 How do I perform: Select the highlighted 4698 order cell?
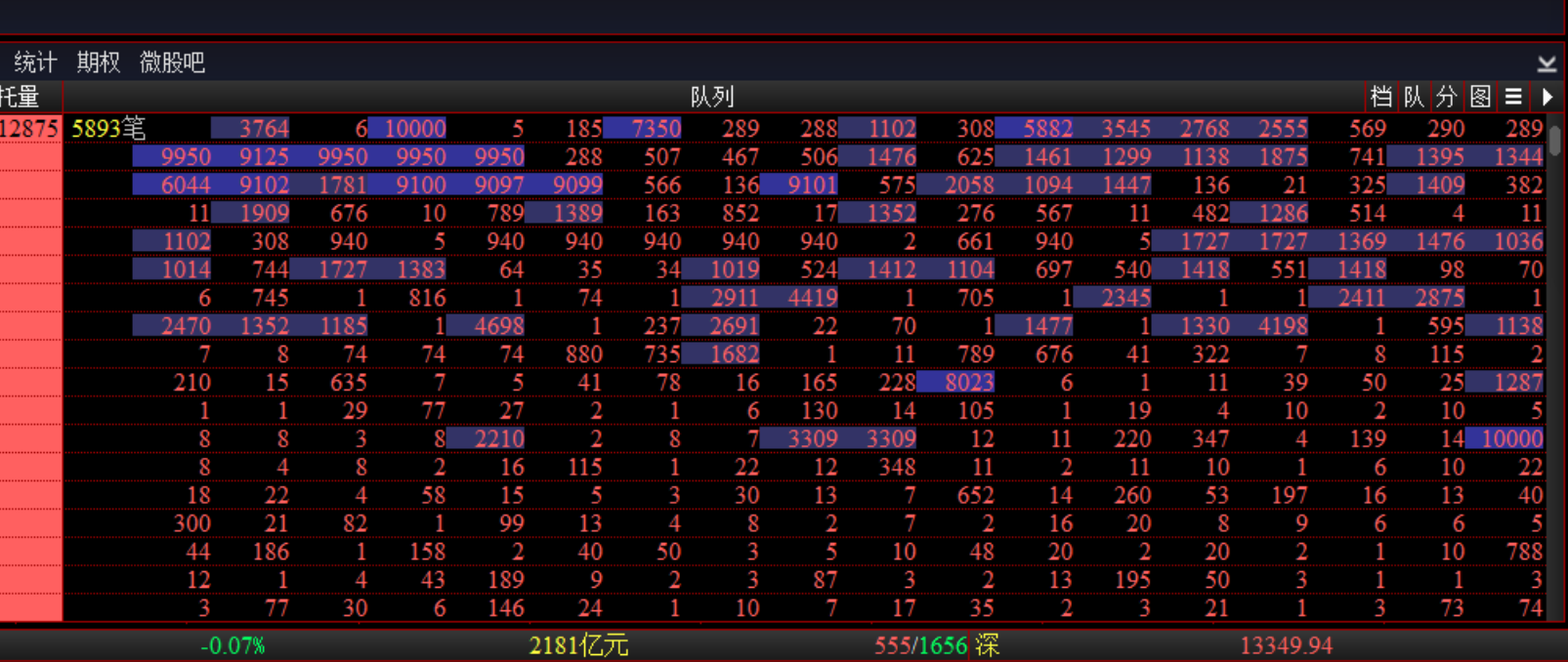(x=486, y=327)
